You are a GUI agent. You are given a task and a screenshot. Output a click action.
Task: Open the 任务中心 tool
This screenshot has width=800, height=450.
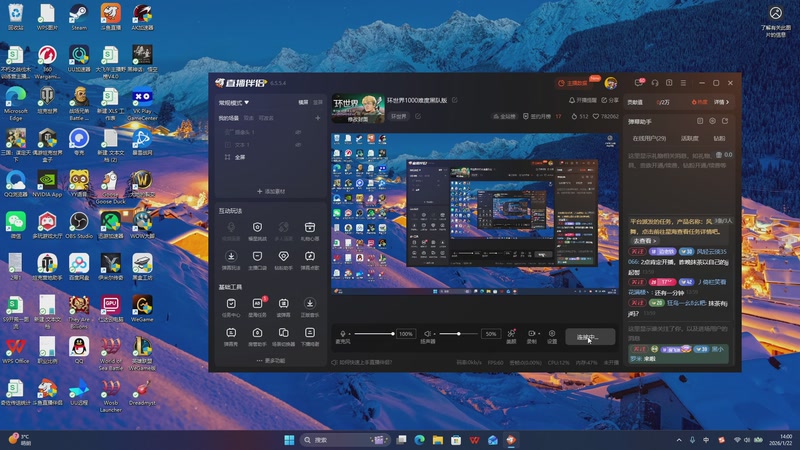click(x=231, y=308)
